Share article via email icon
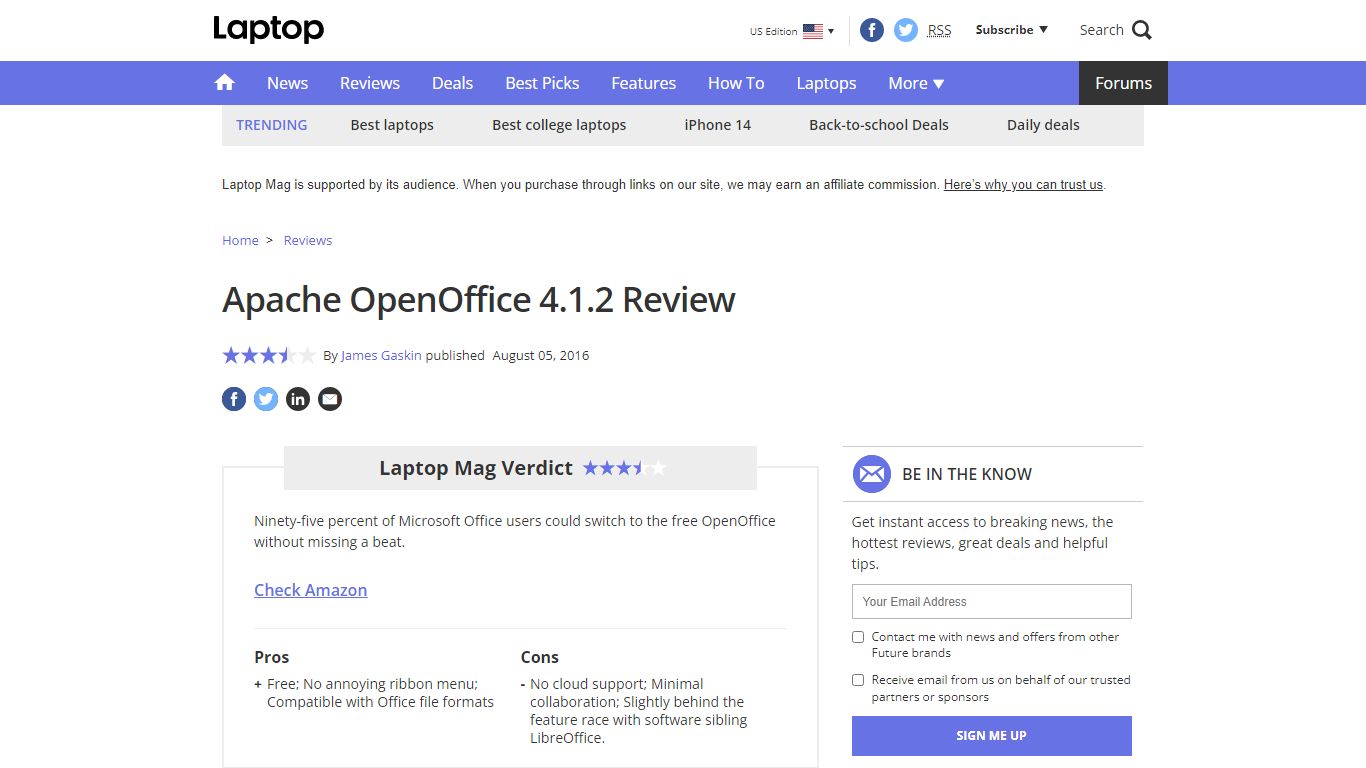This screenshot has height=768, width=1366. pyautogui.click(x=330, y=399)
